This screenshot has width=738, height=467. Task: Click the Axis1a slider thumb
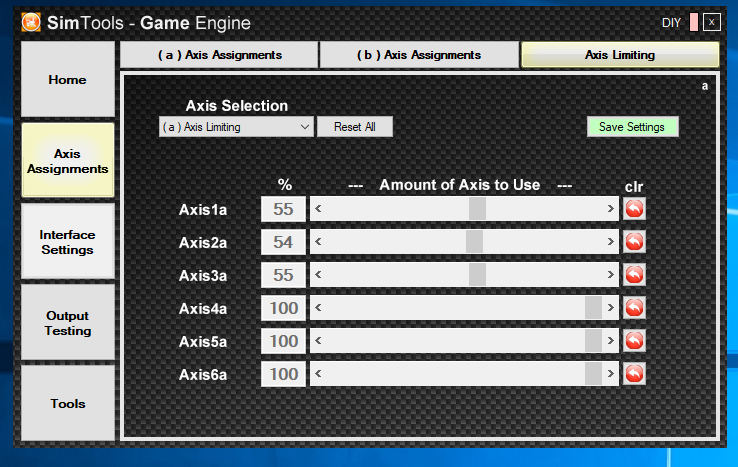point(477,209)
